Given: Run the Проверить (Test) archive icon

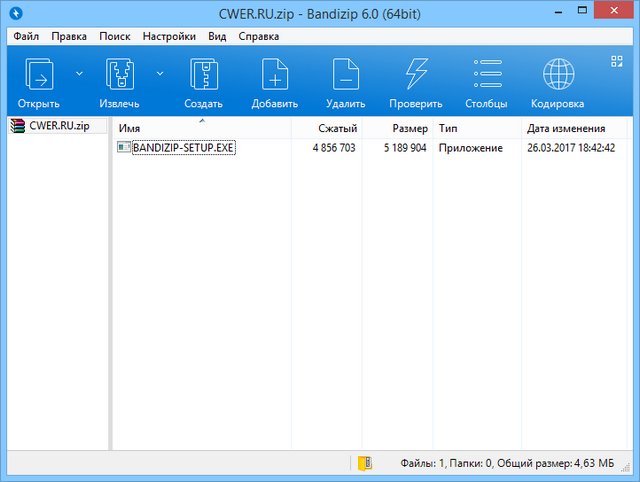Looking at the screenshot, I should (416, 76).
